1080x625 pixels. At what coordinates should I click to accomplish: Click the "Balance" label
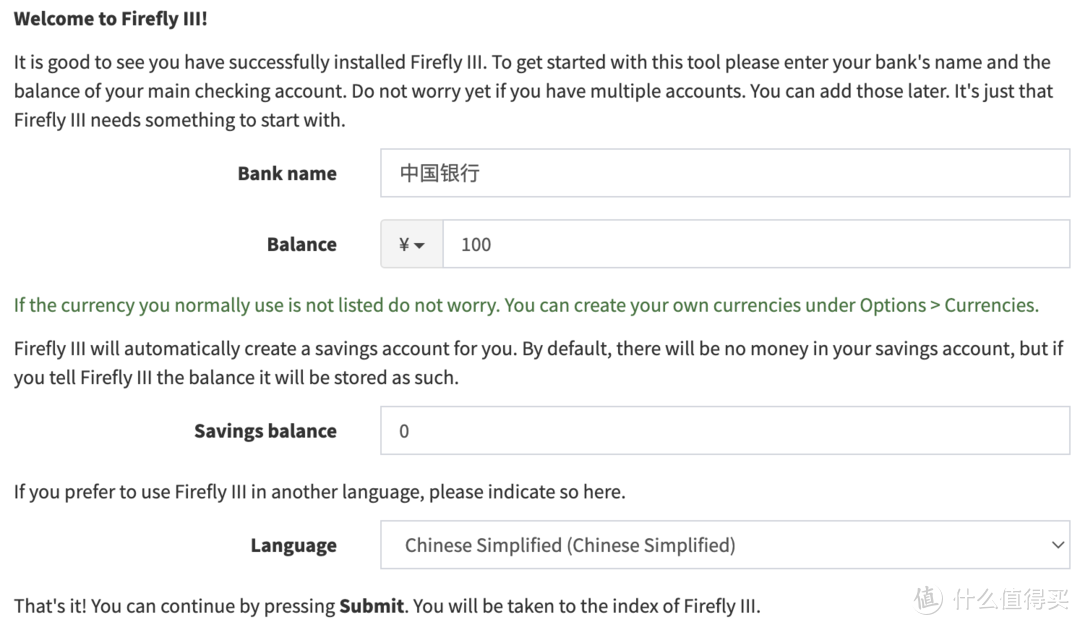point(301,244)
